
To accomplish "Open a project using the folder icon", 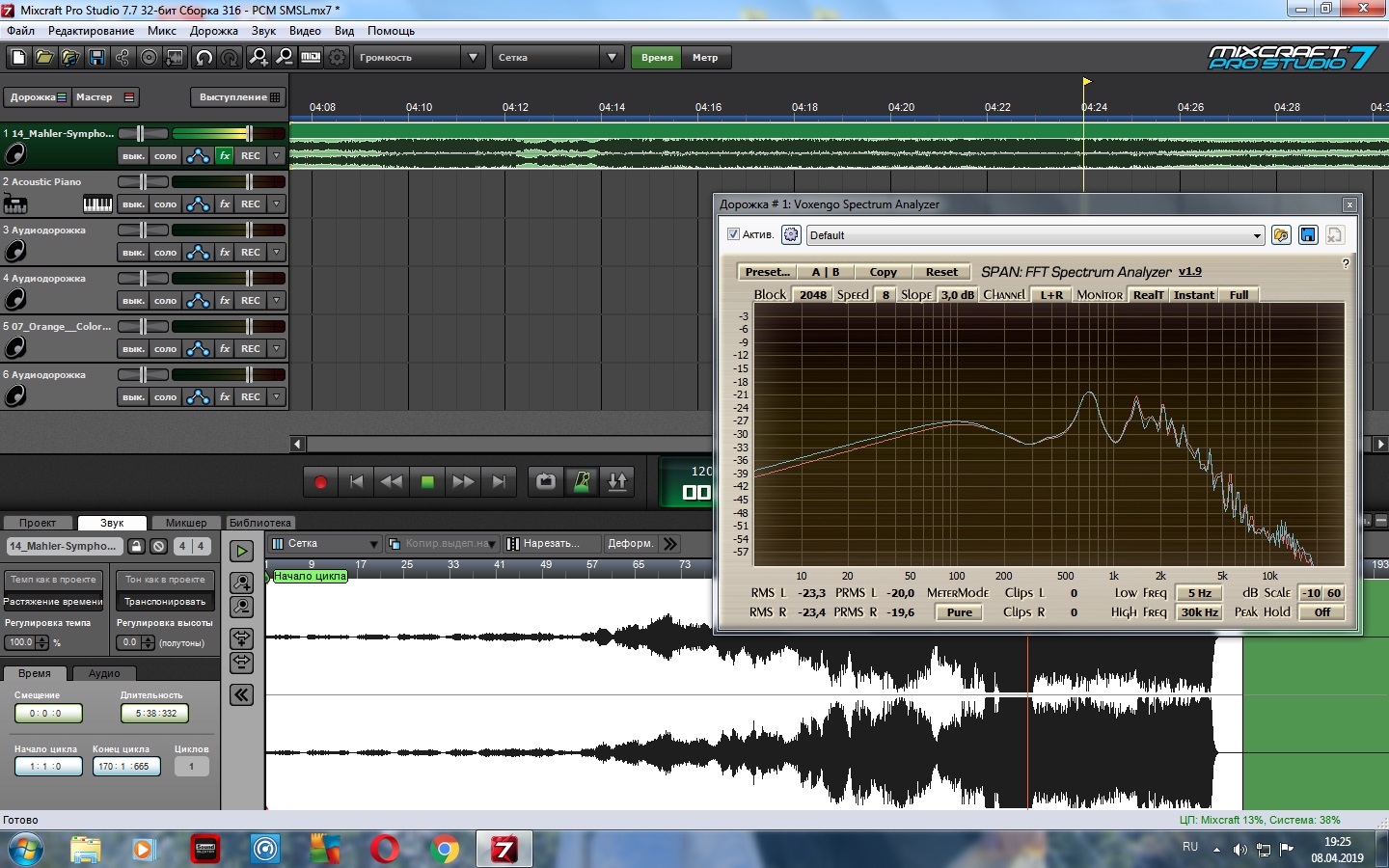I will pyautogui.click(x=44, y=58).
